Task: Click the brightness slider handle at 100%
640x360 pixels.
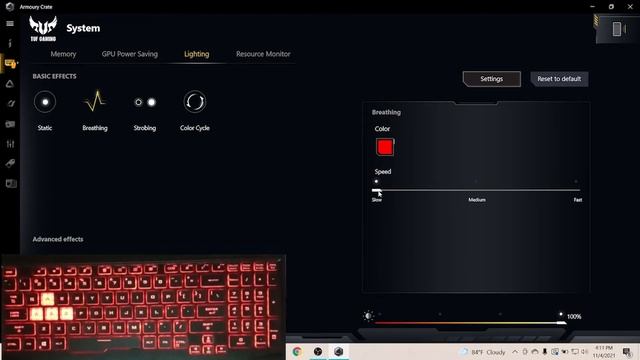Action: tap(562, 323)
